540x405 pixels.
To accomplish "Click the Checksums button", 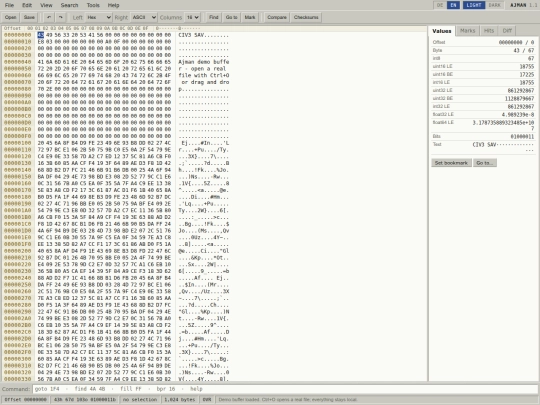I will pos(306,17).
